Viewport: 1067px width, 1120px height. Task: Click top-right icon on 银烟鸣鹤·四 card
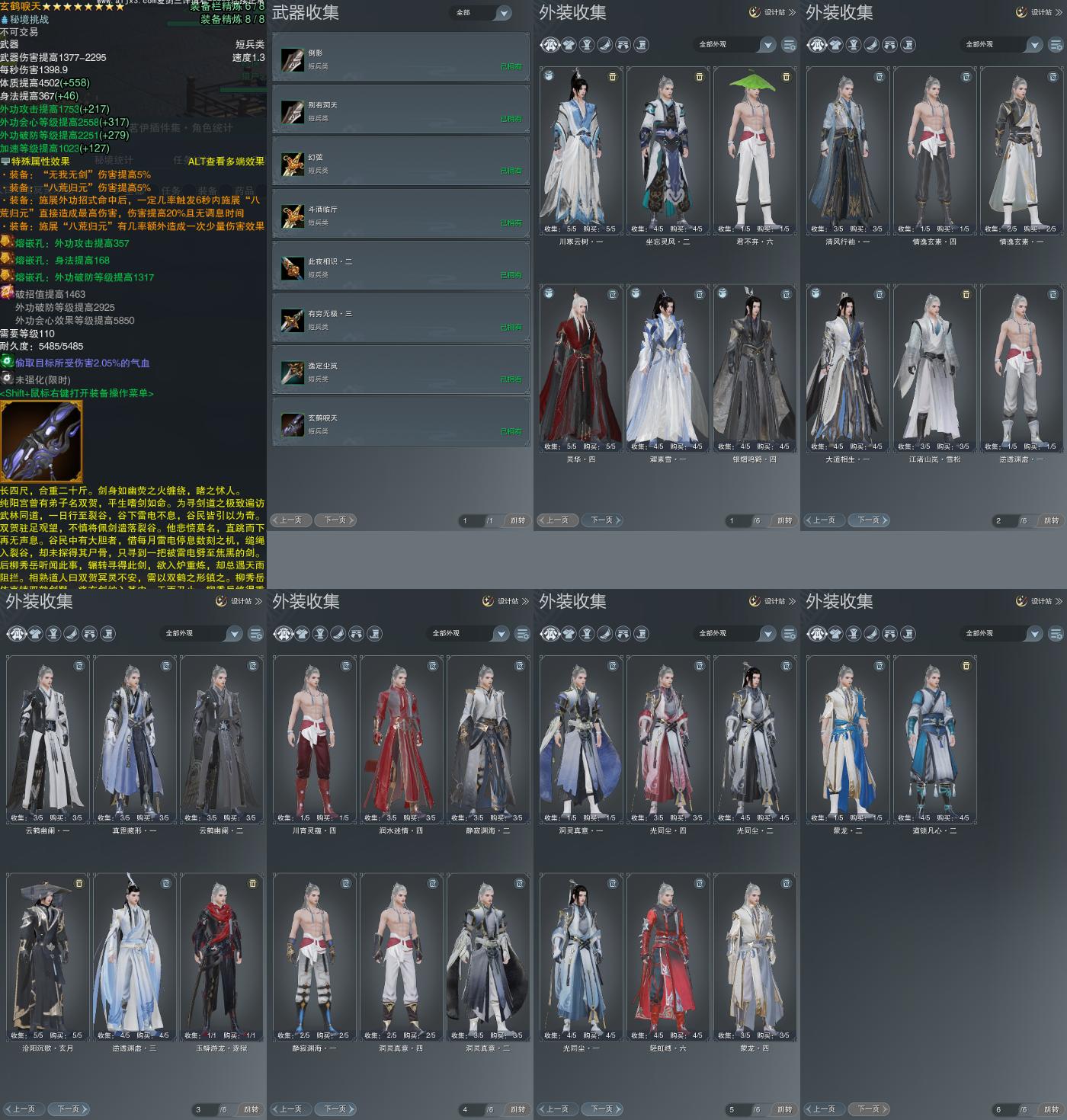pos(787,294)
